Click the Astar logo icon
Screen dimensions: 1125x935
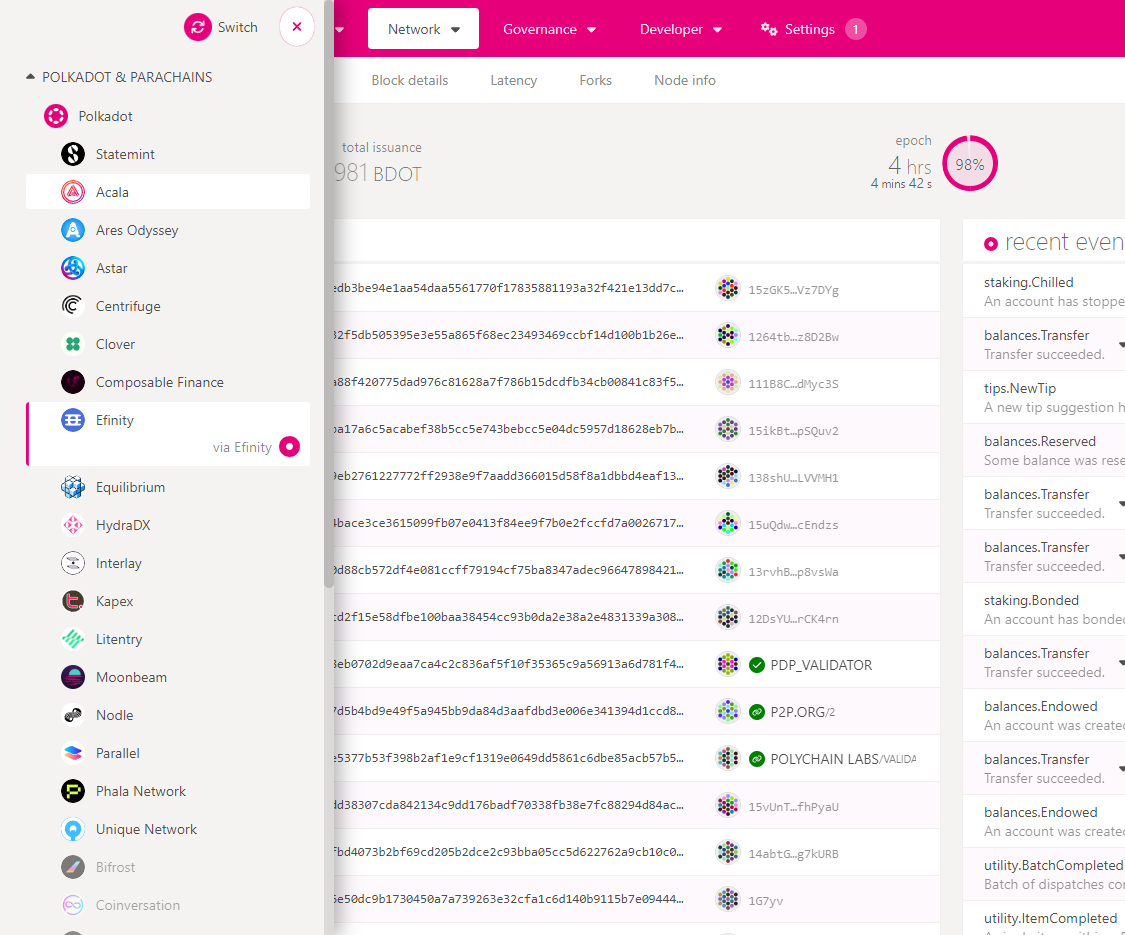pyautogui.click(x=72, y=268)
